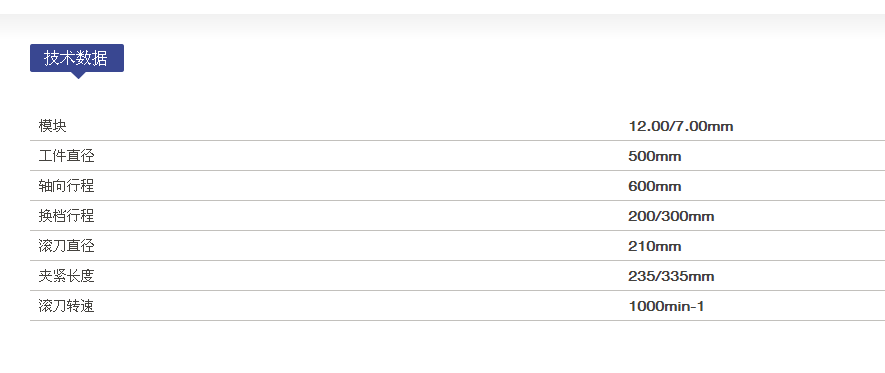Select the 轴向行程 label
This screenshot has height=373, width=885.
coord(67,186)
